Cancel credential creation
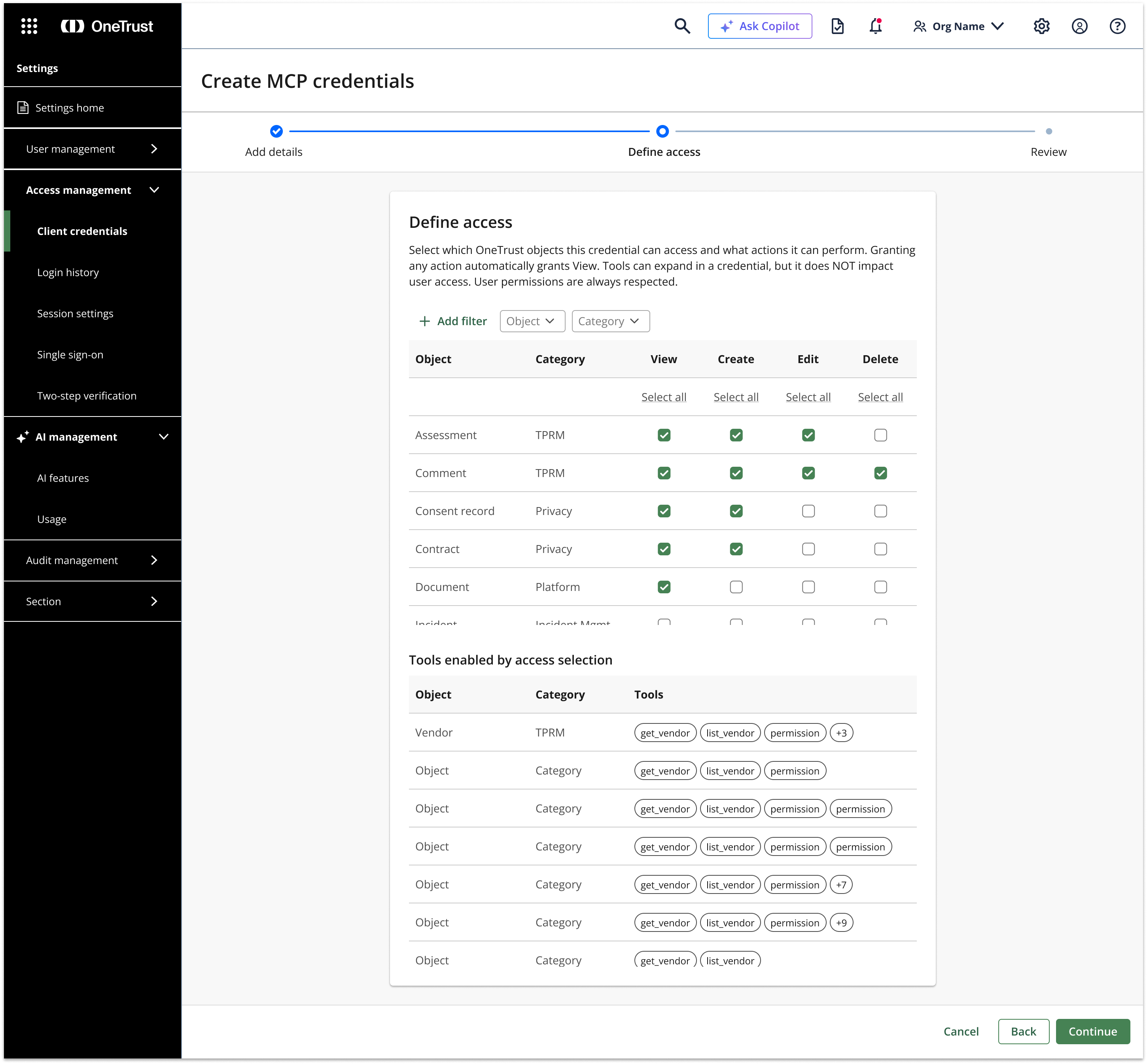 click(960, 1031)
